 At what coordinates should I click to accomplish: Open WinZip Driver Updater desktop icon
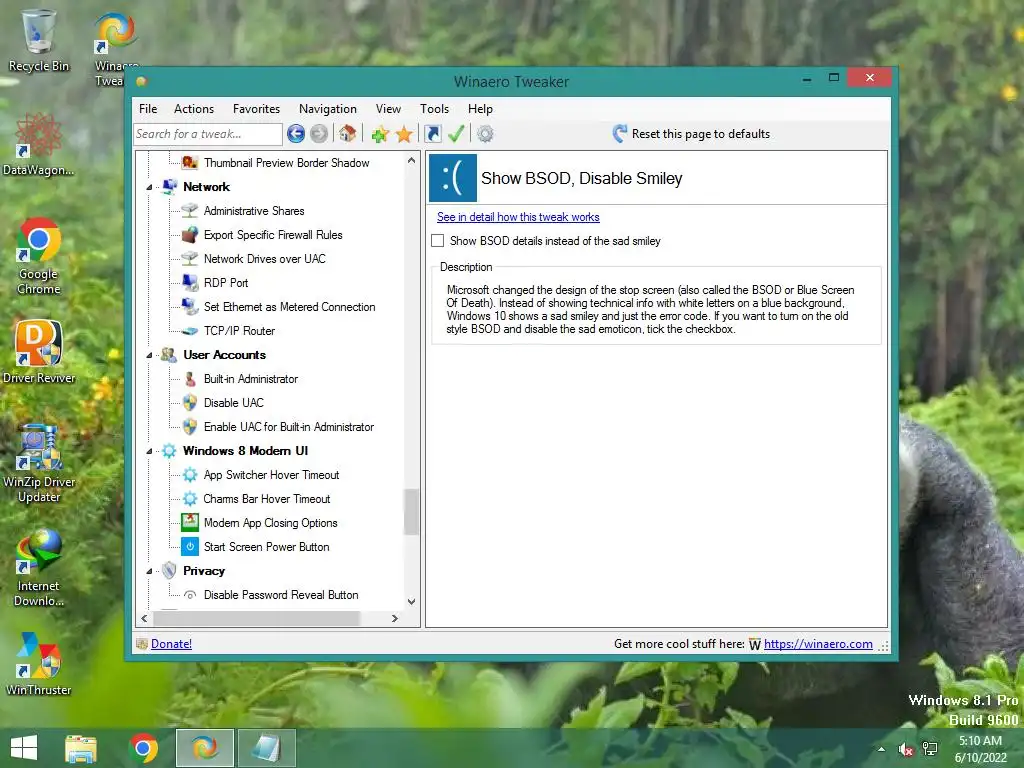39,464
